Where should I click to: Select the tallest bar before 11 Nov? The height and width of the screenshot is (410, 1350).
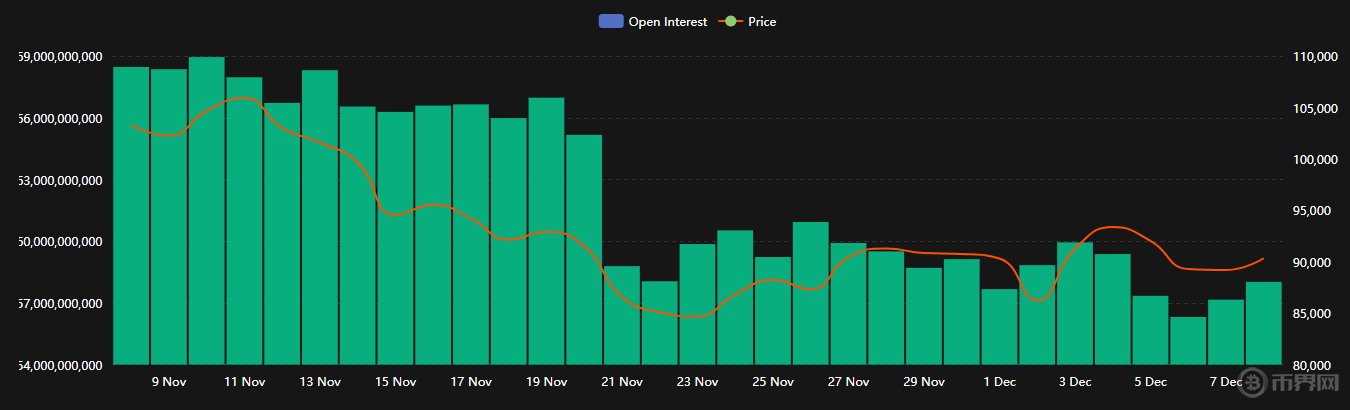click(x=207, y=210)
